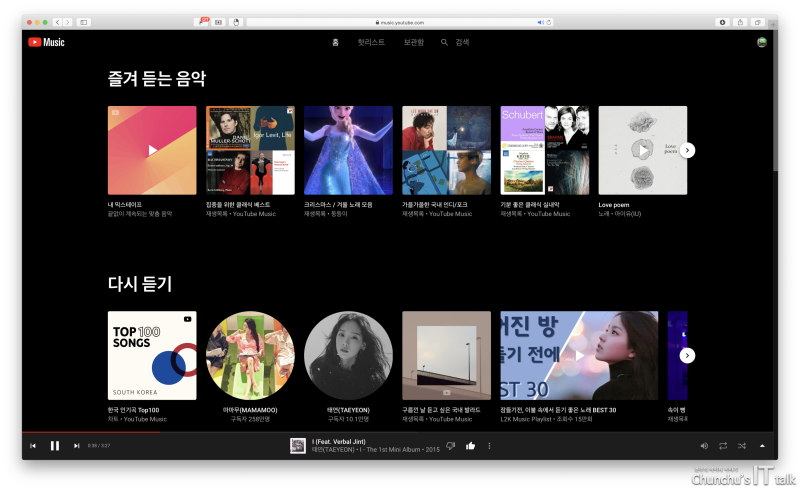Click the Love poem title text
The image size is (800, 489).
click(614, 205)
